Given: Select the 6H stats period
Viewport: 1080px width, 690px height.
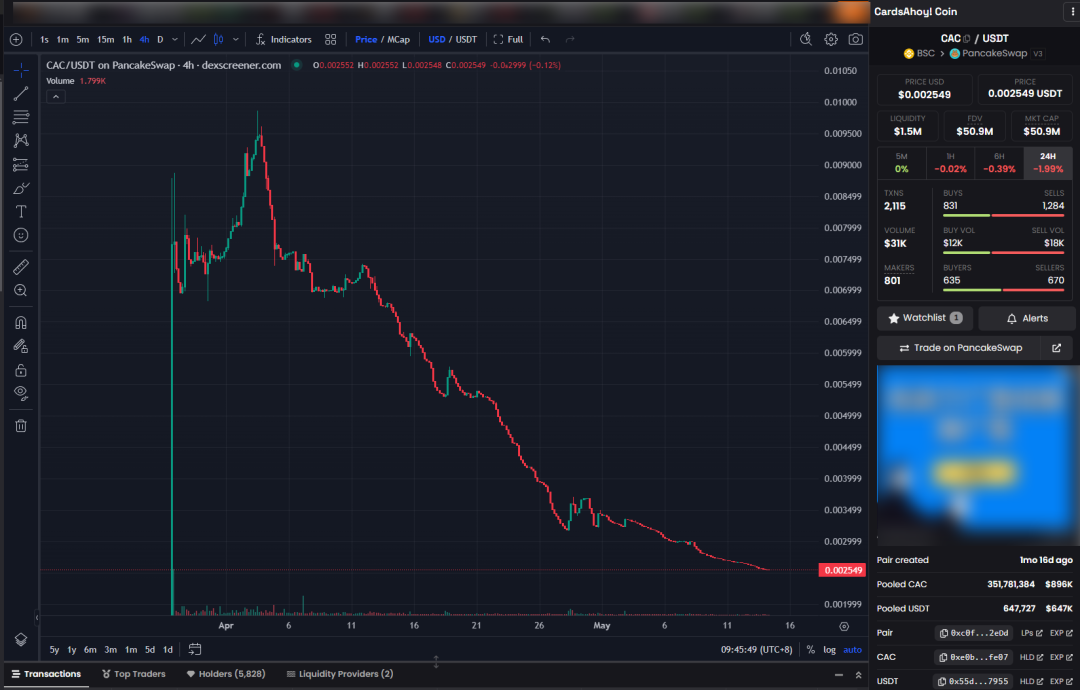Looking at the screenshot, I should (999, 163).
